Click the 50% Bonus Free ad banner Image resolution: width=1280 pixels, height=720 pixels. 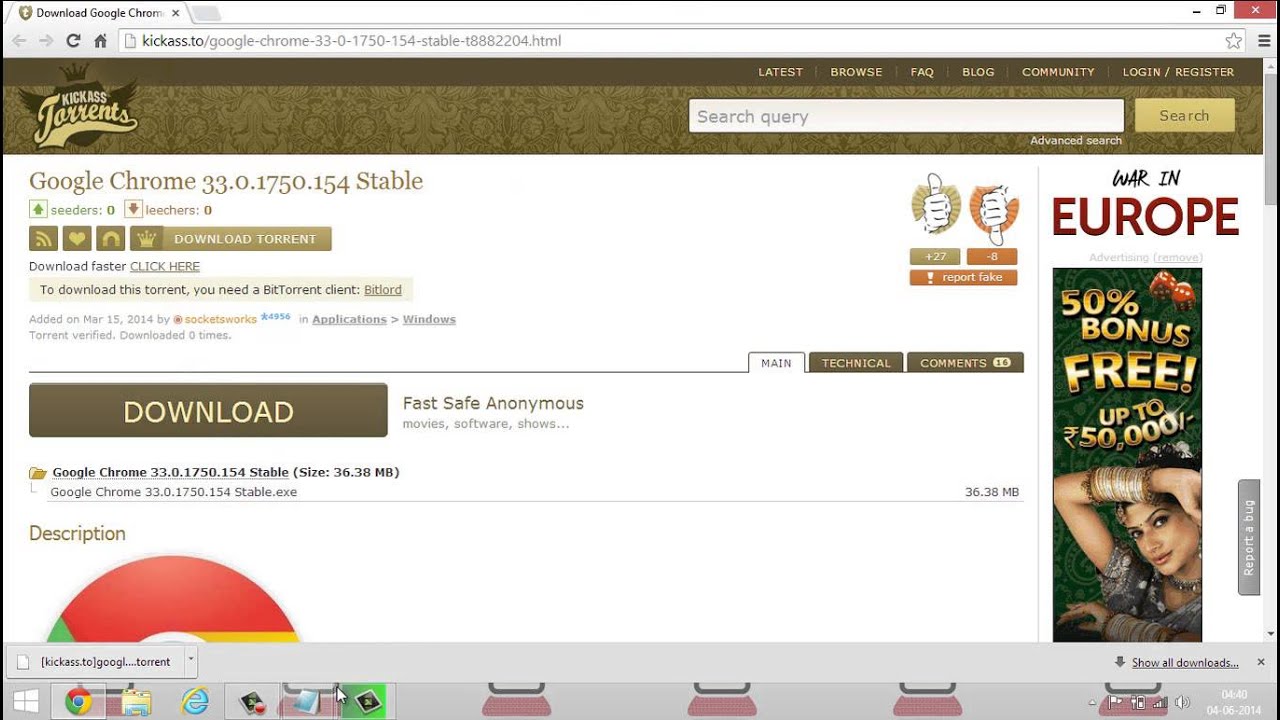point(1127,455)
